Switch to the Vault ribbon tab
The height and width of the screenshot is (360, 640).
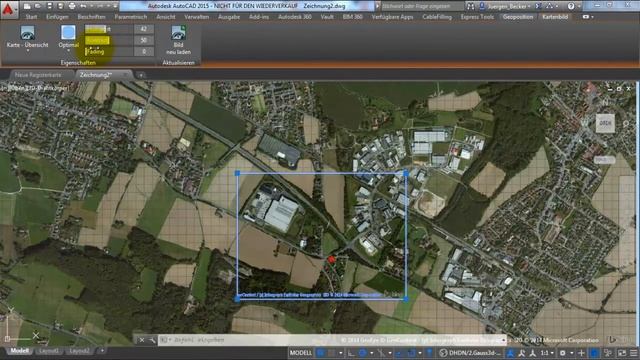pos(327,17)
